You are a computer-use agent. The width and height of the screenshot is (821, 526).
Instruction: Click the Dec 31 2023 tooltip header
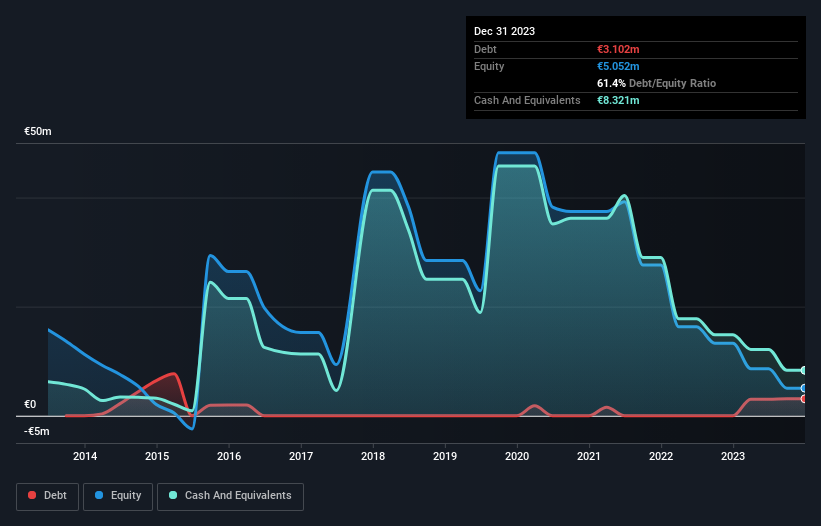(504, 31)
